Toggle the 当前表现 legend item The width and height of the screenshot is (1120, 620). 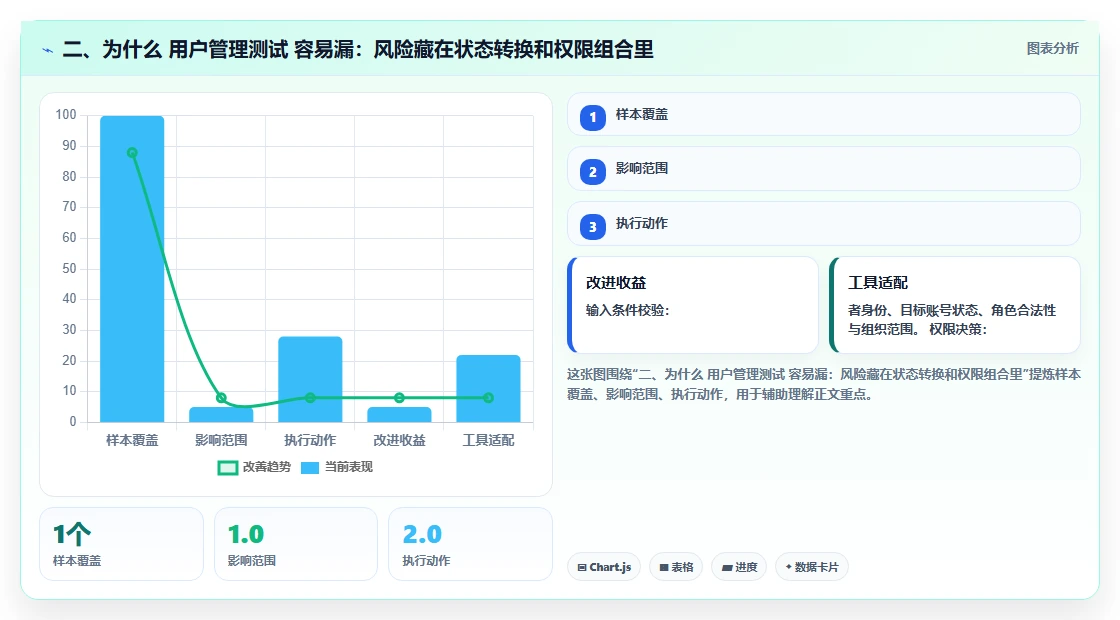(x=336, y=467)
